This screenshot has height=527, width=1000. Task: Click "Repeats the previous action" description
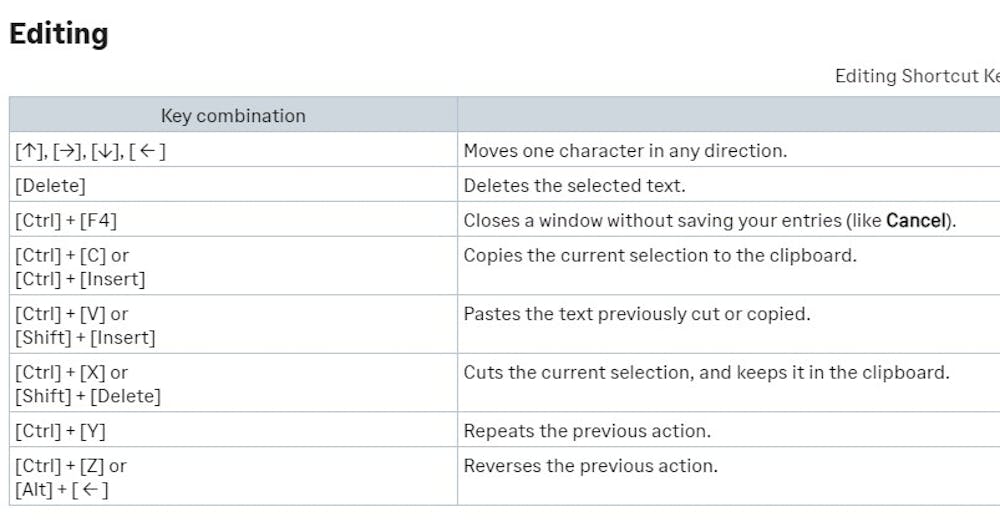[x=587, y=431]
